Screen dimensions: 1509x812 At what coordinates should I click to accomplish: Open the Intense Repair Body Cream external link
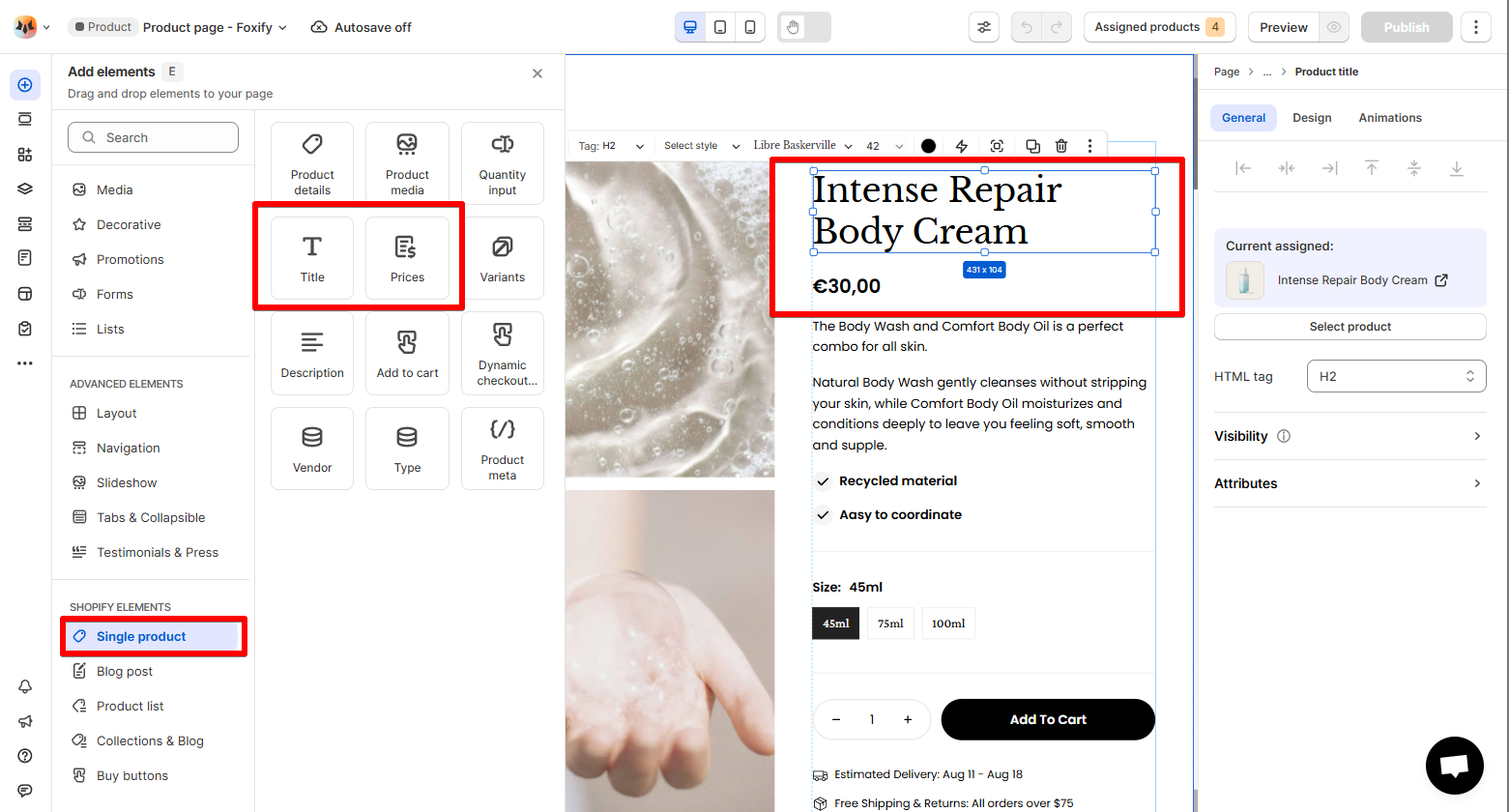1441,280
